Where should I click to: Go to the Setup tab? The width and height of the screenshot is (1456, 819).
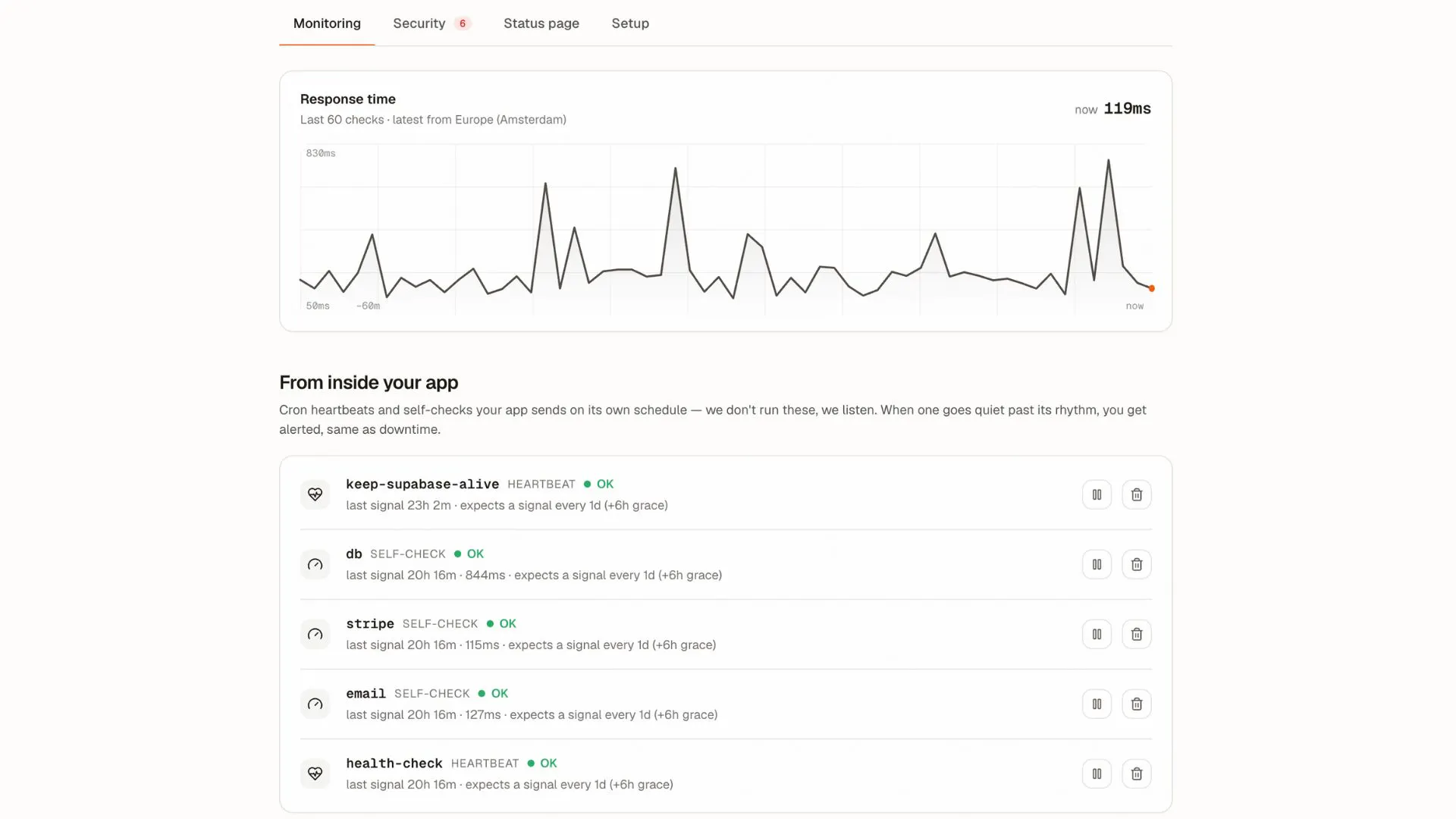coord(630,24)
